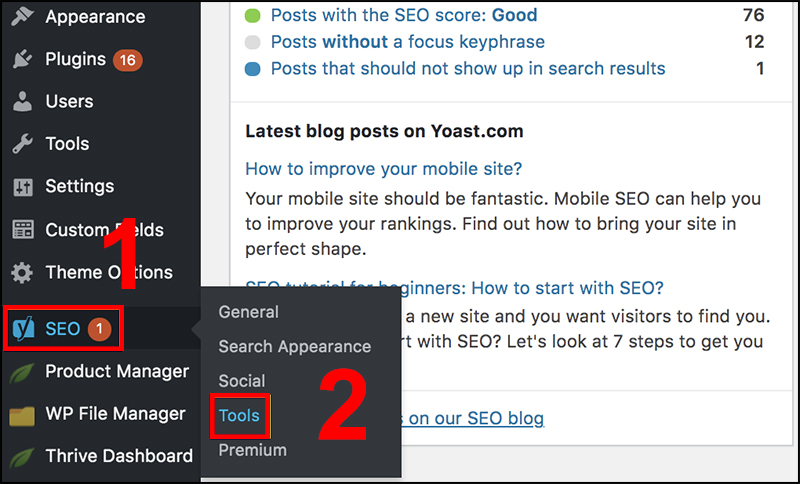This screenshot has height=484, width=800.
Task: Click the Tools wrench icon in sidebar
Action: tap(22, 144)
